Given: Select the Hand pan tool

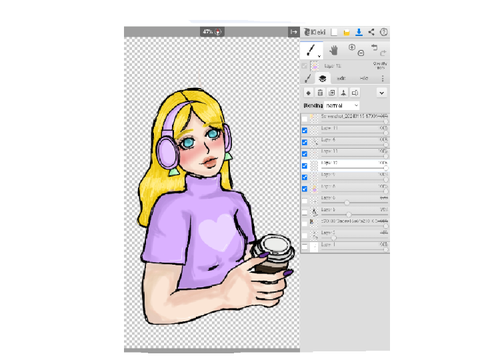Looking at the screenshot, I should [333, 51].
